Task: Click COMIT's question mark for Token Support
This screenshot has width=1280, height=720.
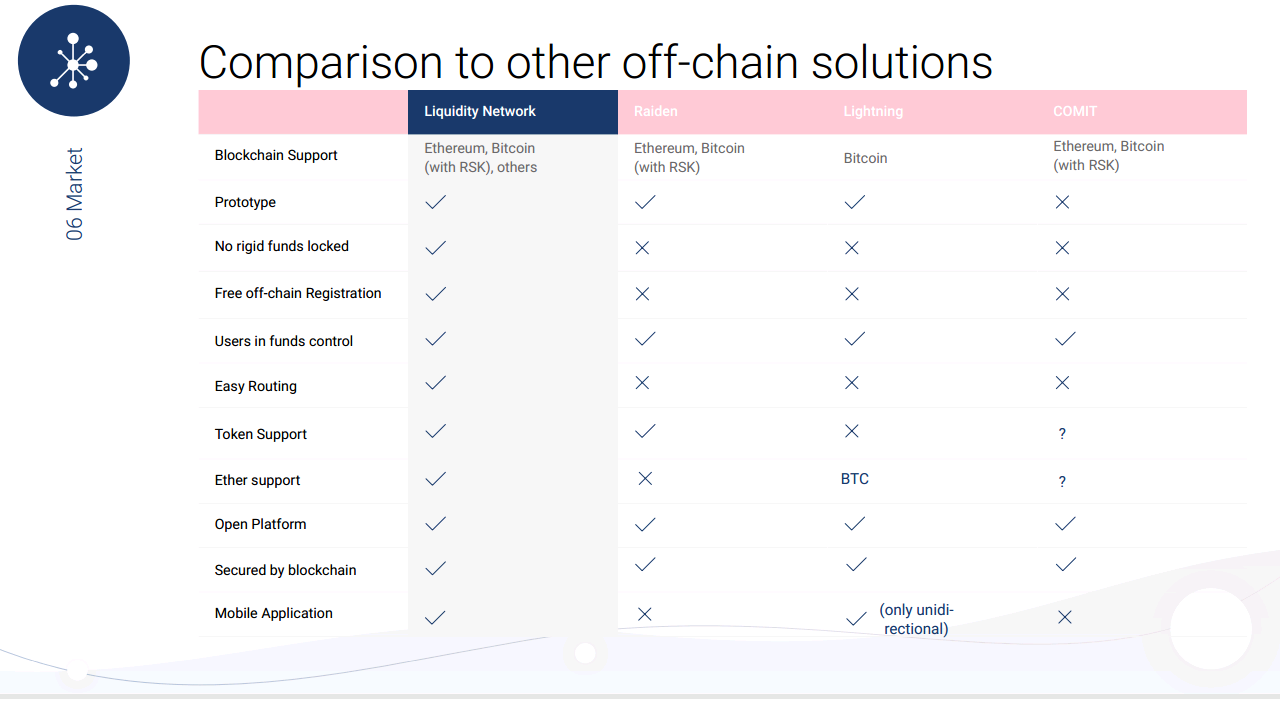Action: click(1062, 434)
